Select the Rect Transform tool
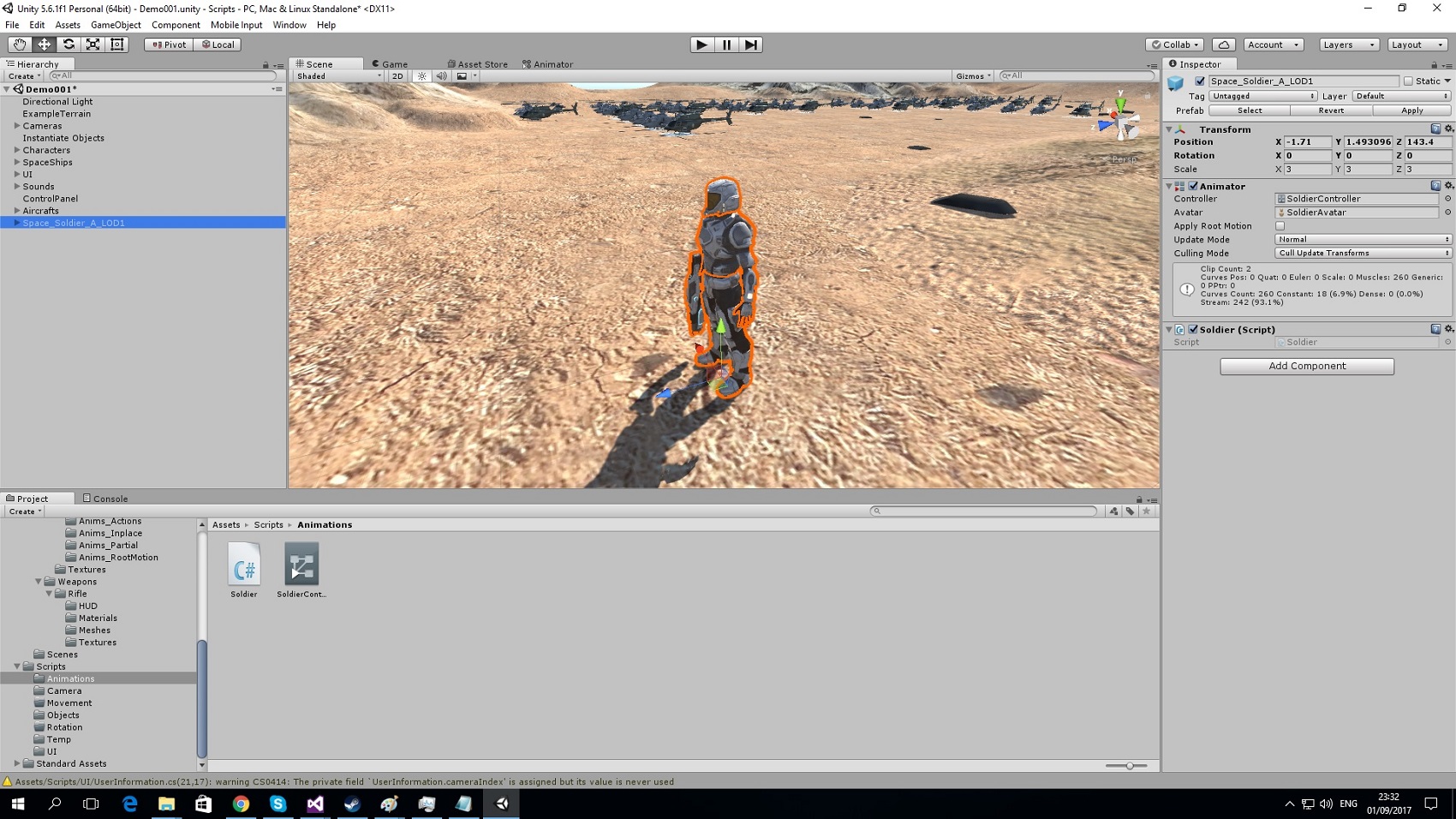 (117, 45)
